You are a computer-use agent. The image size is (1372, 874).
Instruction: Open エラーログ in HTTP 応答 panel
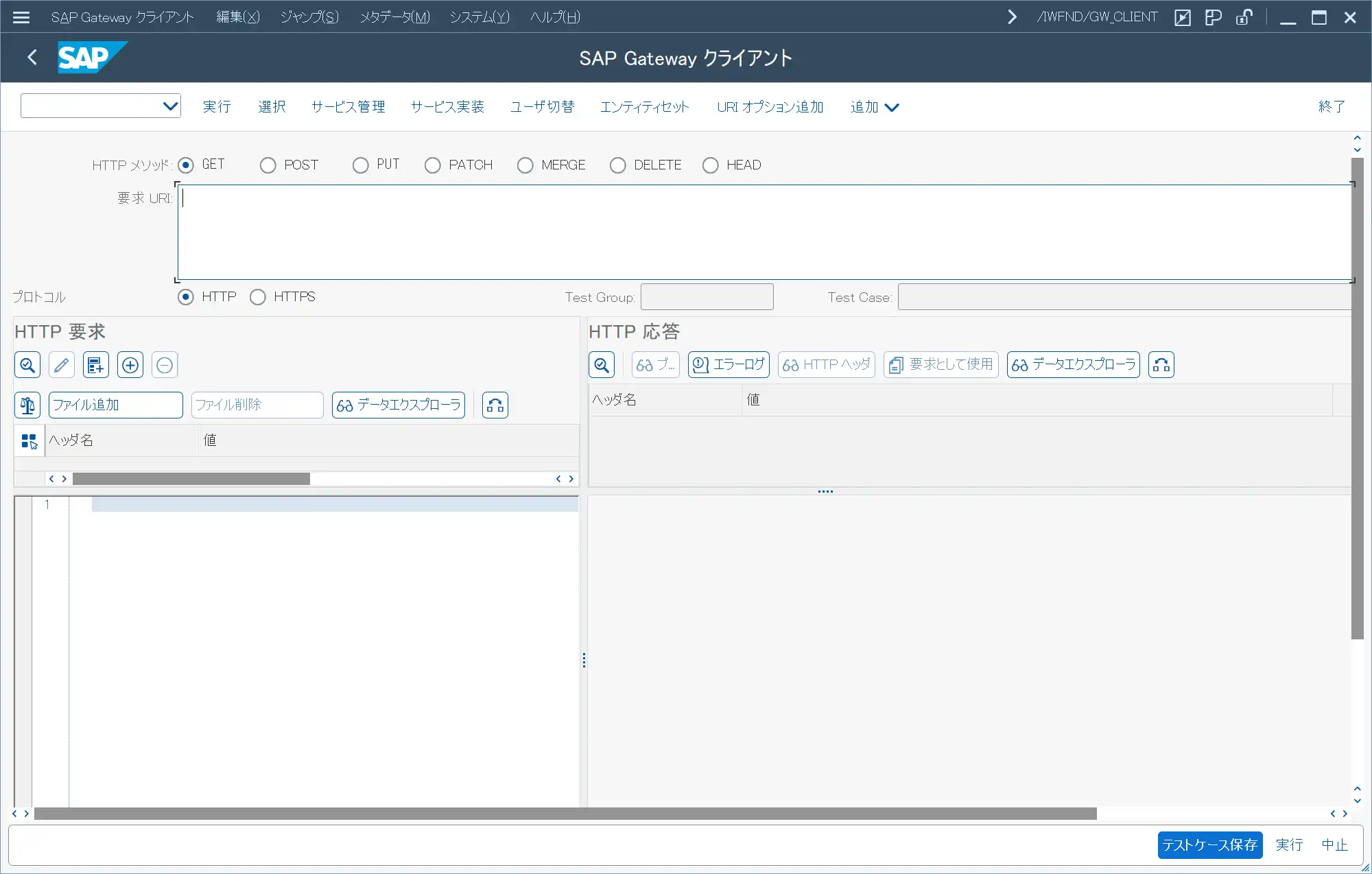point(729,364)
